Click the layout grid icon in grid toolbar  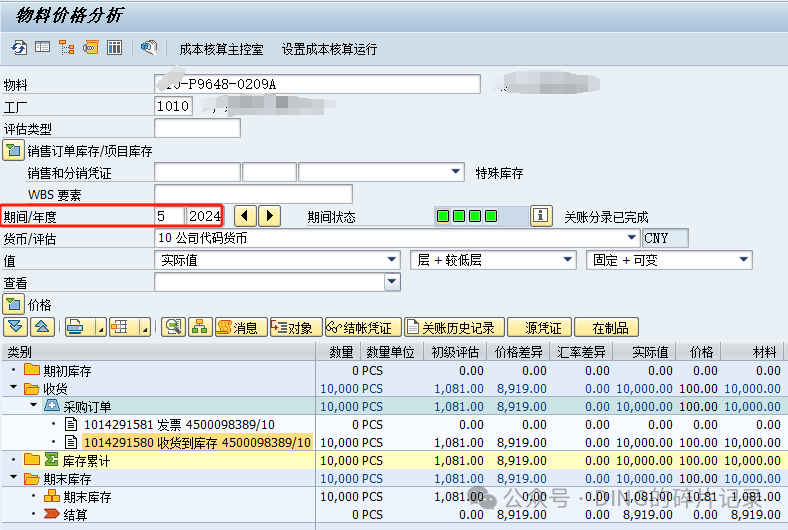pyautogui.click(x=120, y=328)
